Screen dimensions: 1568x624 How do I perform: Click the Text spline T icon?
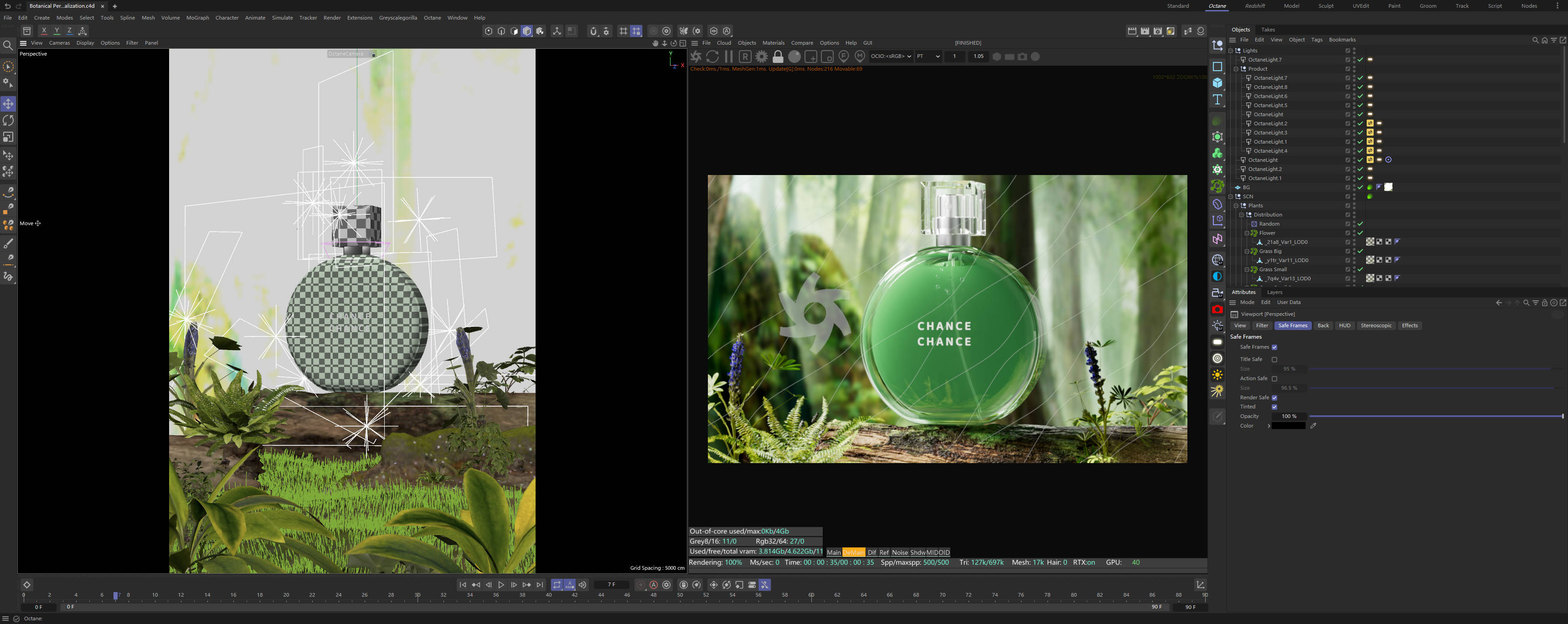[x=1217, y=99]
